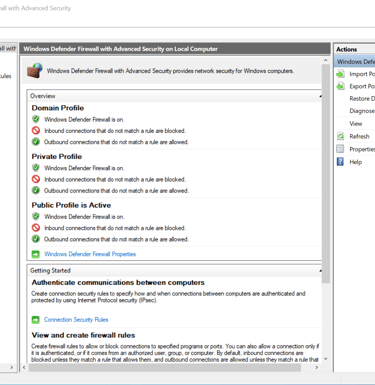The height and width of the screenshot is (385, 375).
Task: Click vertical scrollbar up arrow in center pane
Action: click(x=326, y=60)
